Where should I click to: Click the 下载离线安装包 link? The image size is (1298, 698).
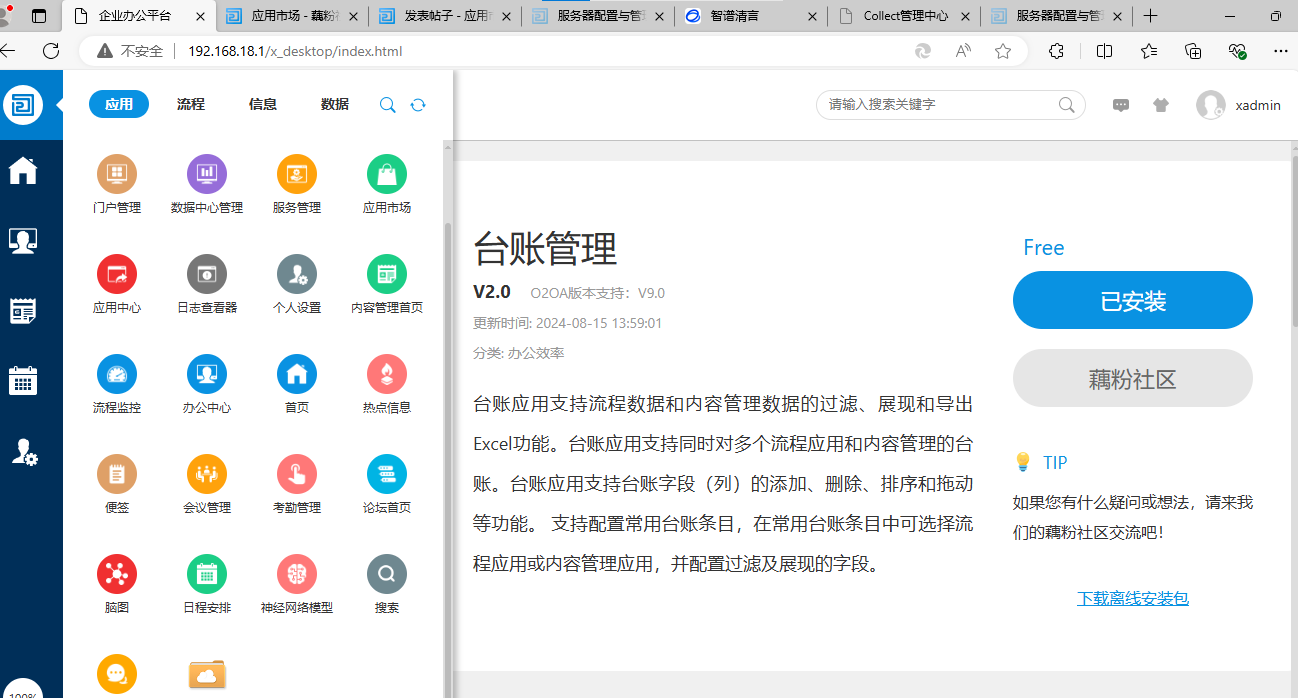pyautogui.click(x=1133, y=598)
